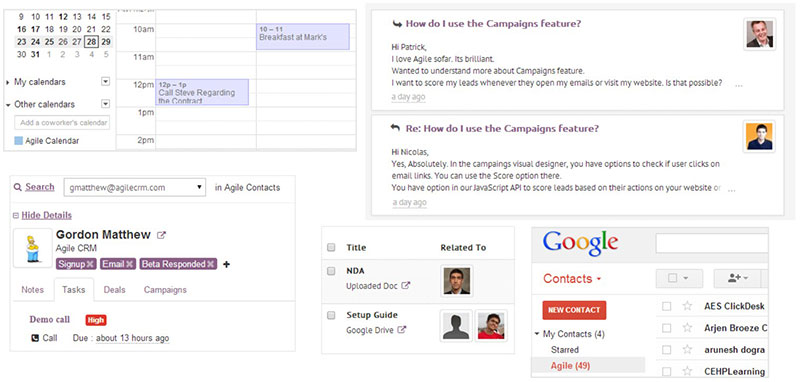Star the Arjen Broeze contact

coord(687,327)
